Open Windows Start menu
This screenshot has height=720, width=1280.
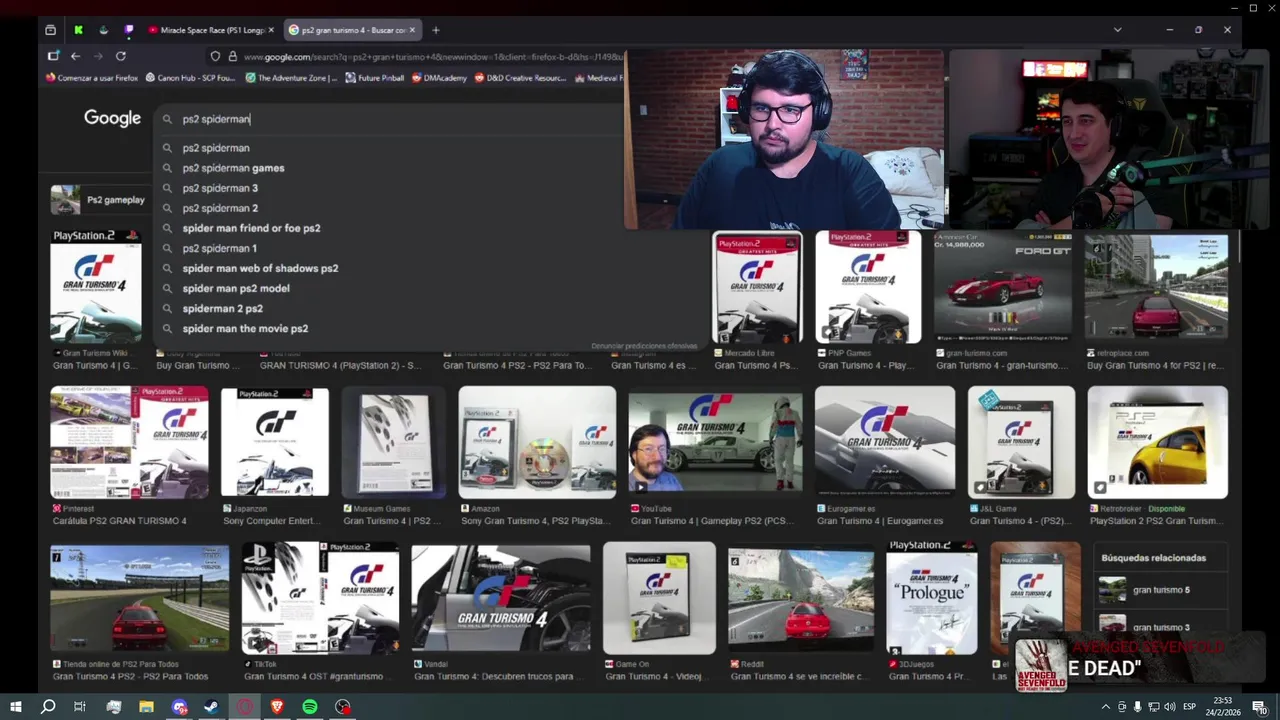tap(16, 707)
